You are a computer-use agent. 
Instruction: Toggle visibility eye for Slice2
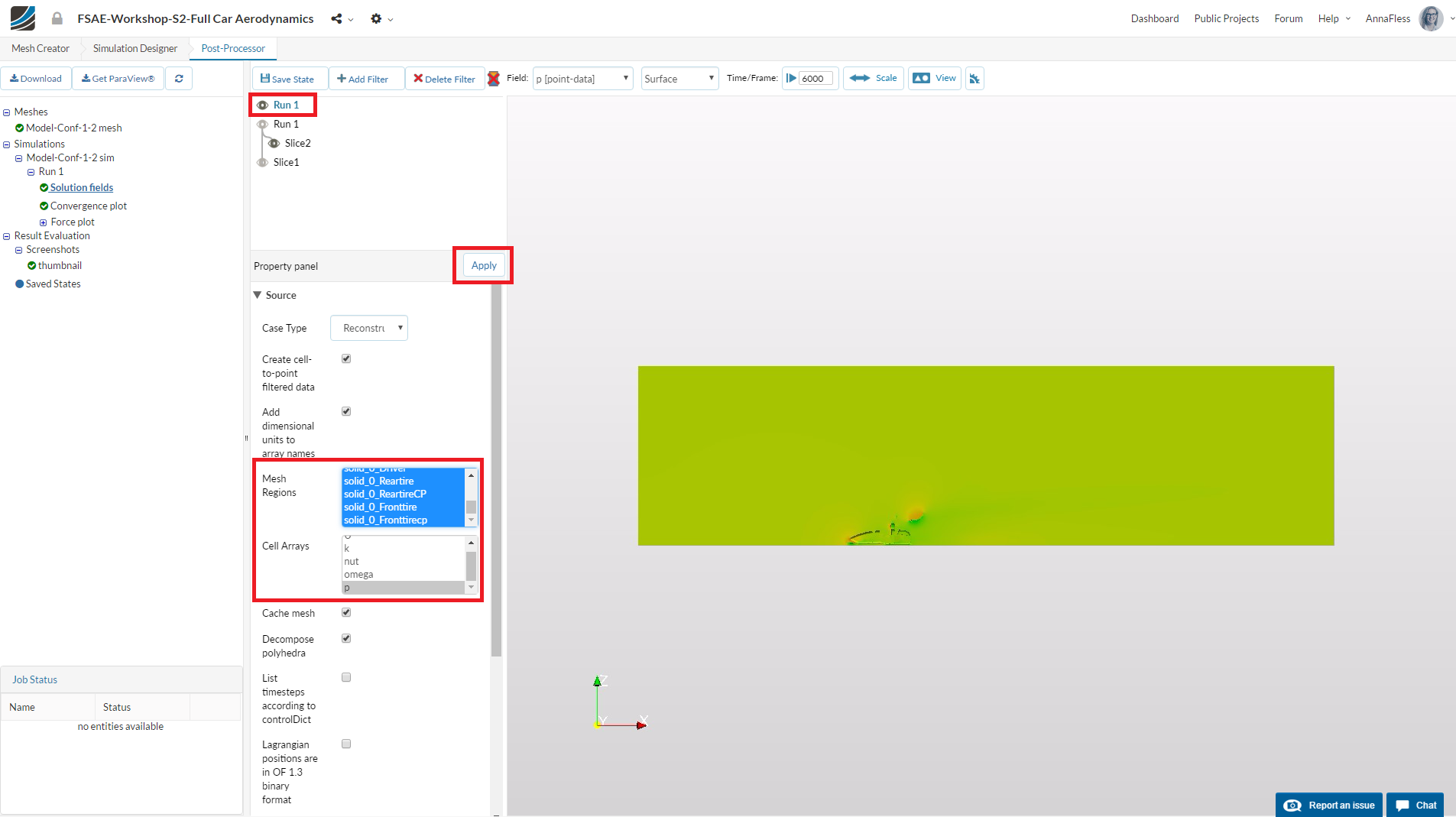tap(274, 143)
